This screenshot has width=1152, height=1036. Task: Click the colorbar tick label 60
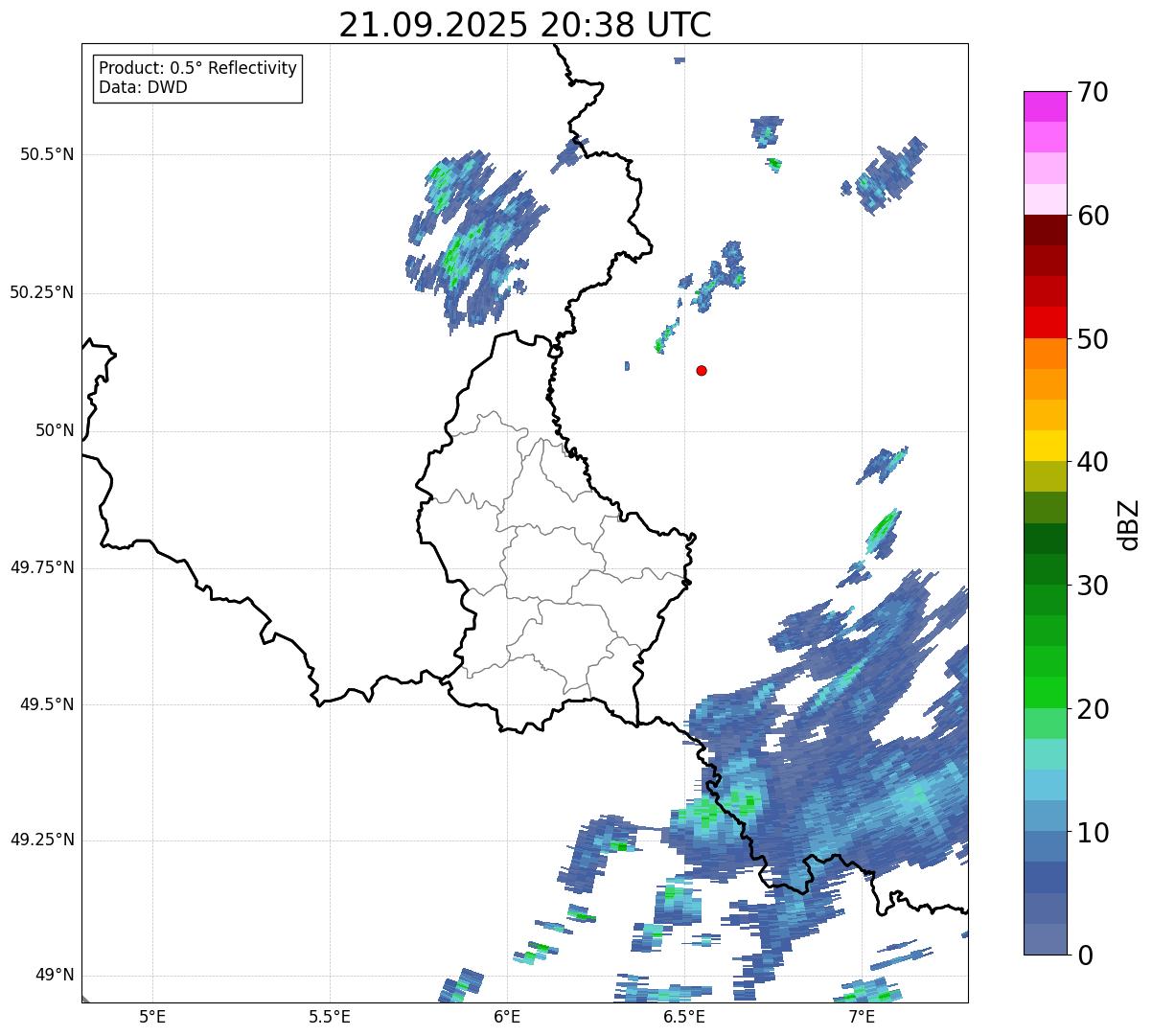tap(1093, 216)
